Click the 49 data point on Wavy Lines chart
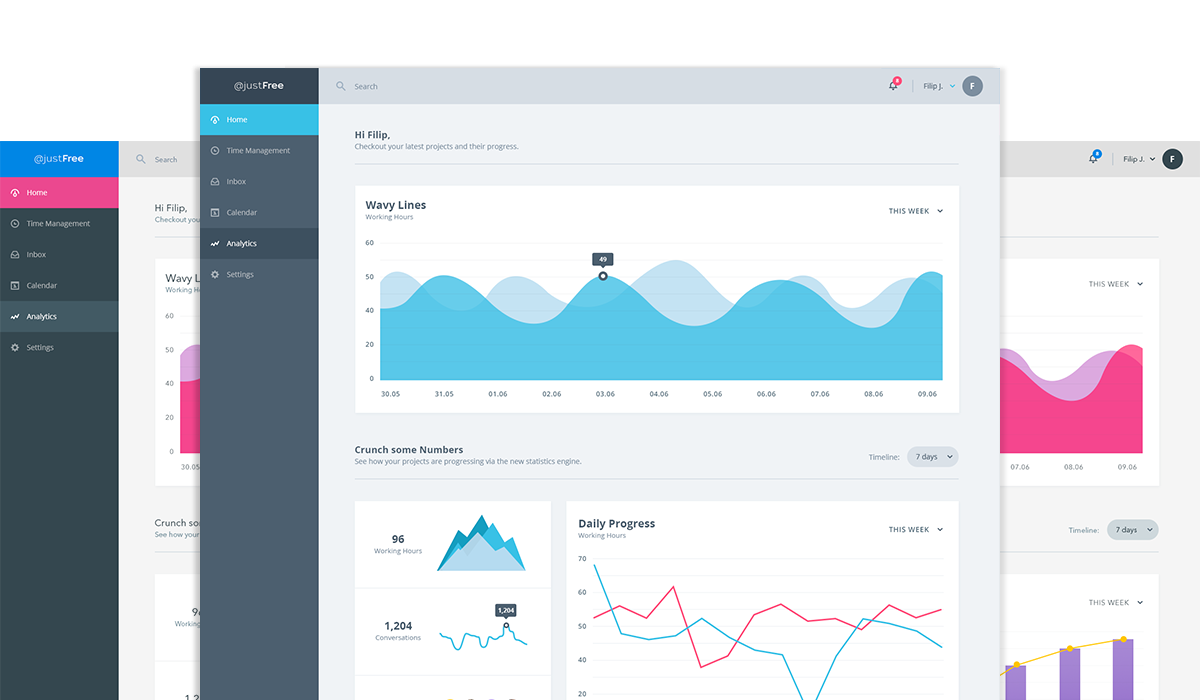This screenshot has width=1200, height=700. coord(603,276)
